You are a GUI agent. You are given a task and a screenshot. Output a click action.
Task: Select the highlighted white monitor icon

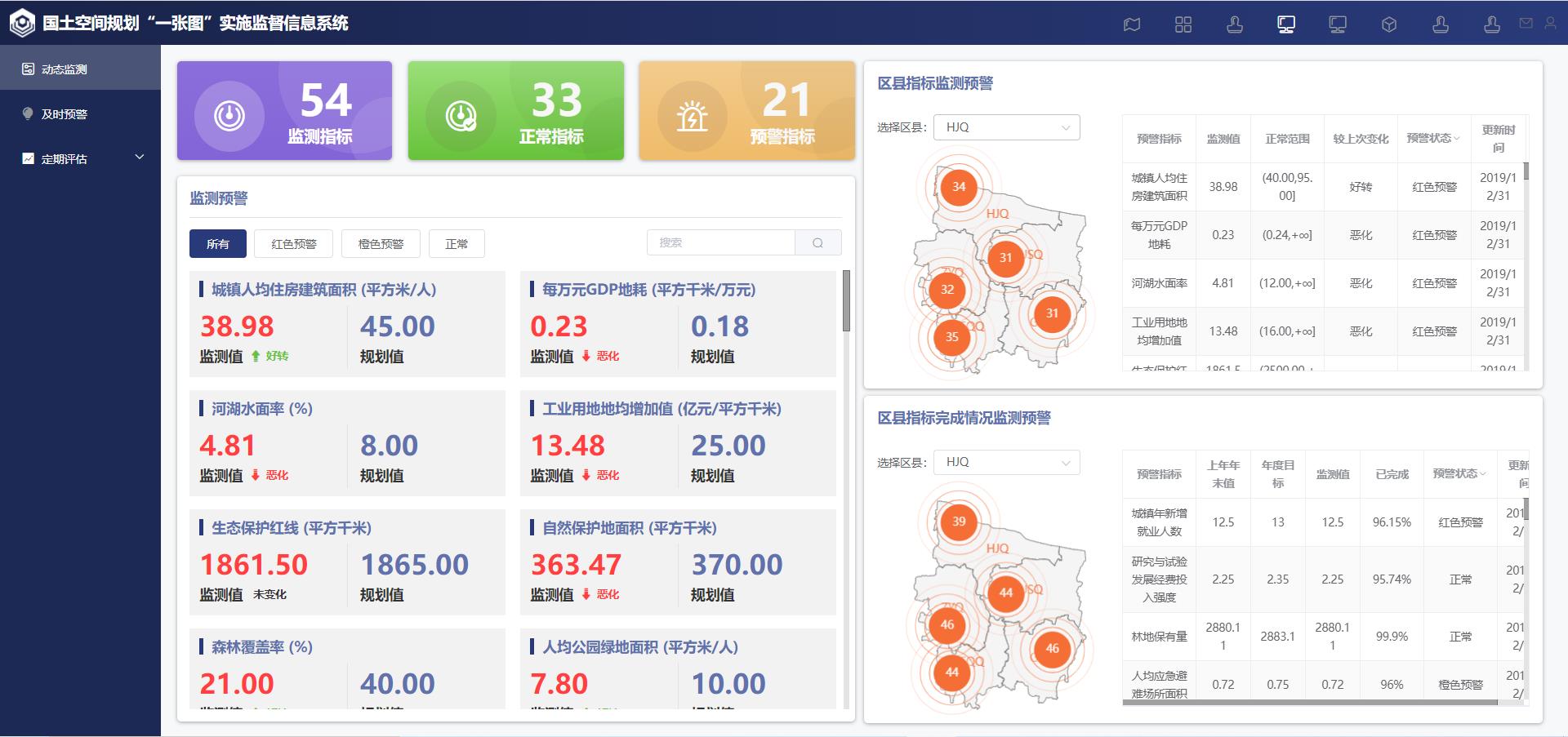1286,24
